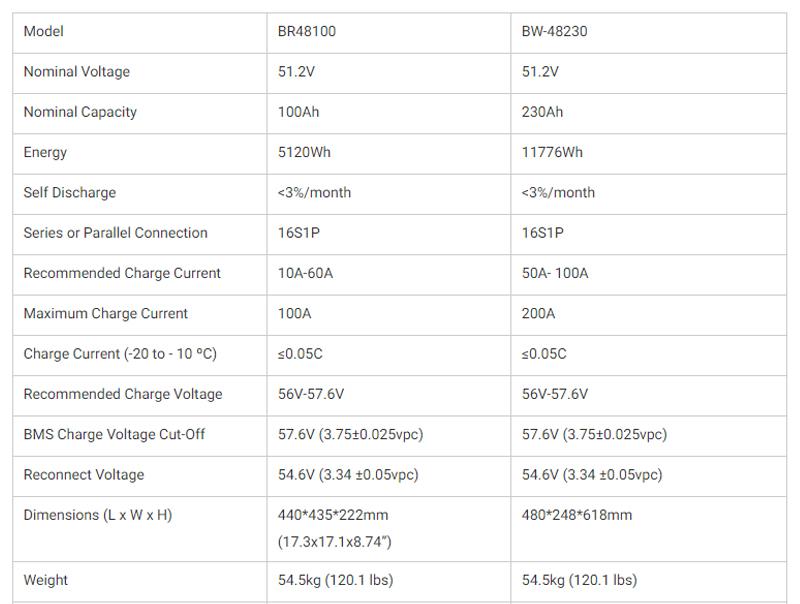Select the Nominal Voltage row label
800x604 pixels.
click(x=77, y=72)
